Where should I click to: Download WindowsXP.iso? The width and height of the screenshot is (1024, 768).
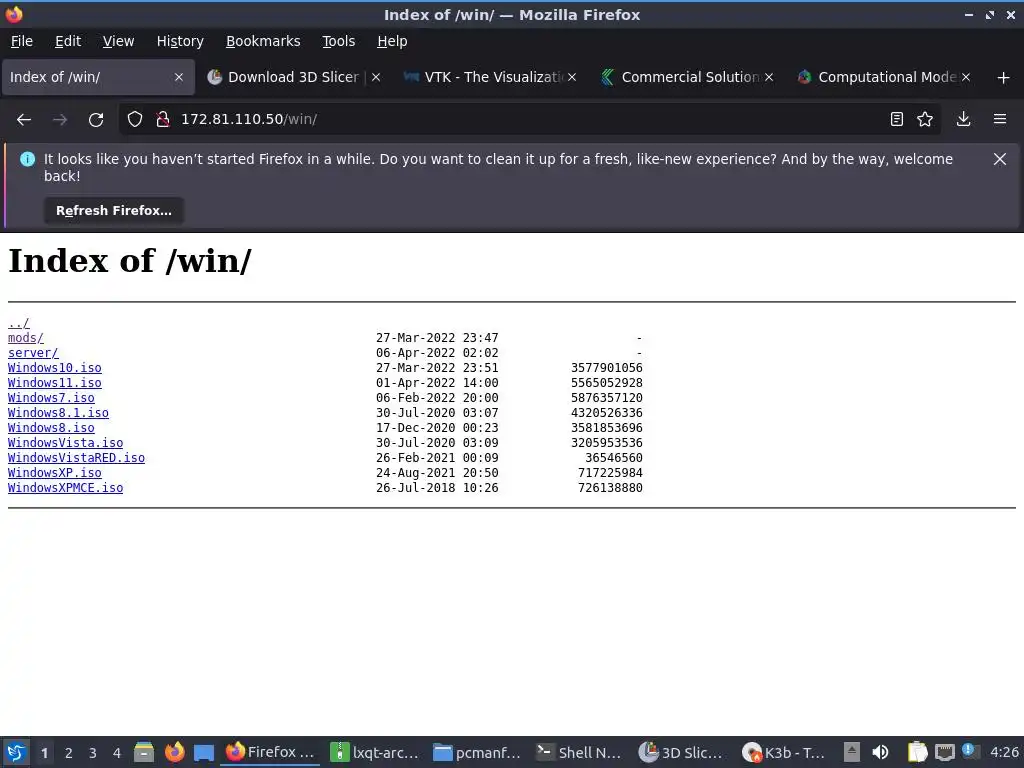click(x=54, y=473)
